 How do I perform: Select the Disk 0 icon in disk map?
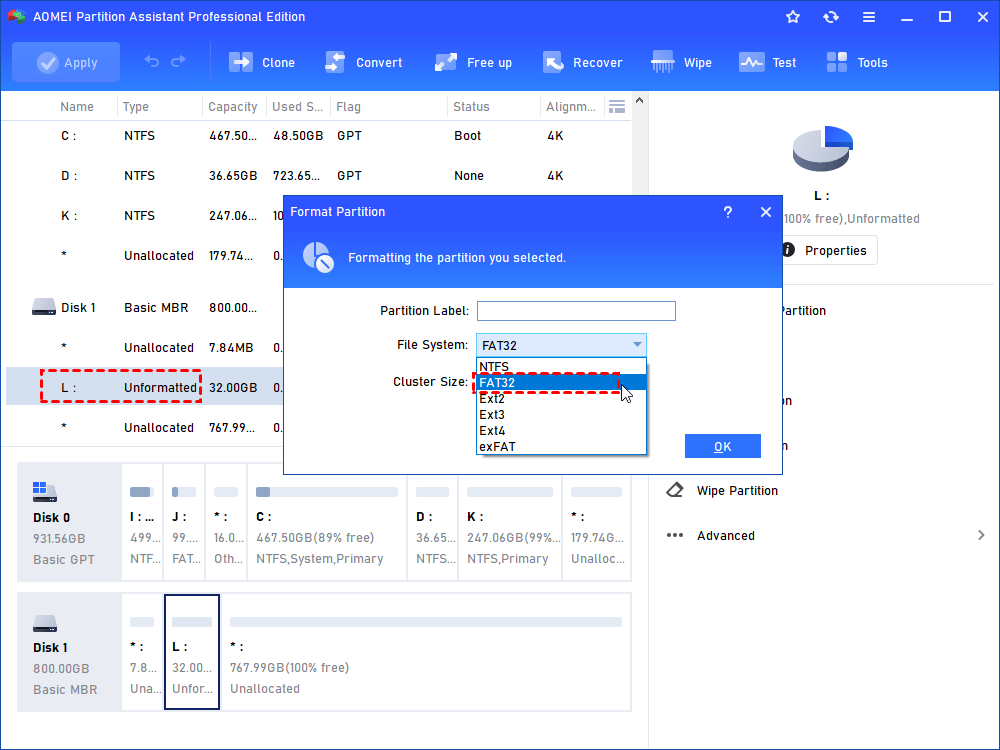pyautogui.click(x=45, y=492)
